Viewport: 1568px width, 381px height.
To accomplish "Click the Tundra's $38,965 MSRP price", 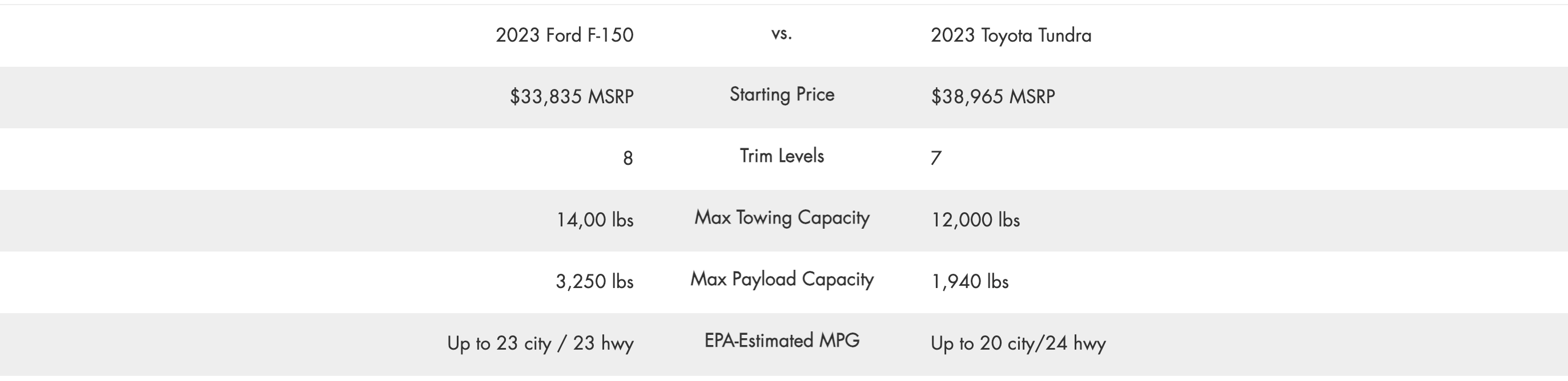I will 993,96.
